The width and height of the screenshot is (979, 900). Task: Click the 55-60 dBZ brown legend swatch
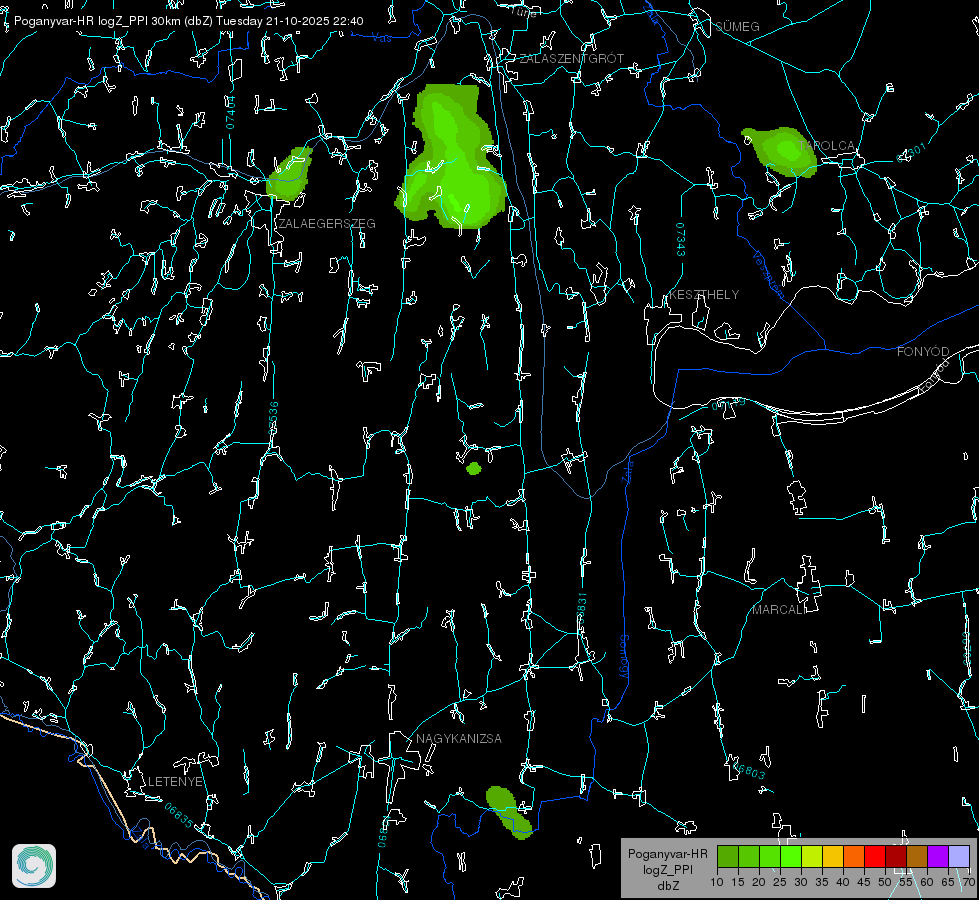(x=917, y=857)
